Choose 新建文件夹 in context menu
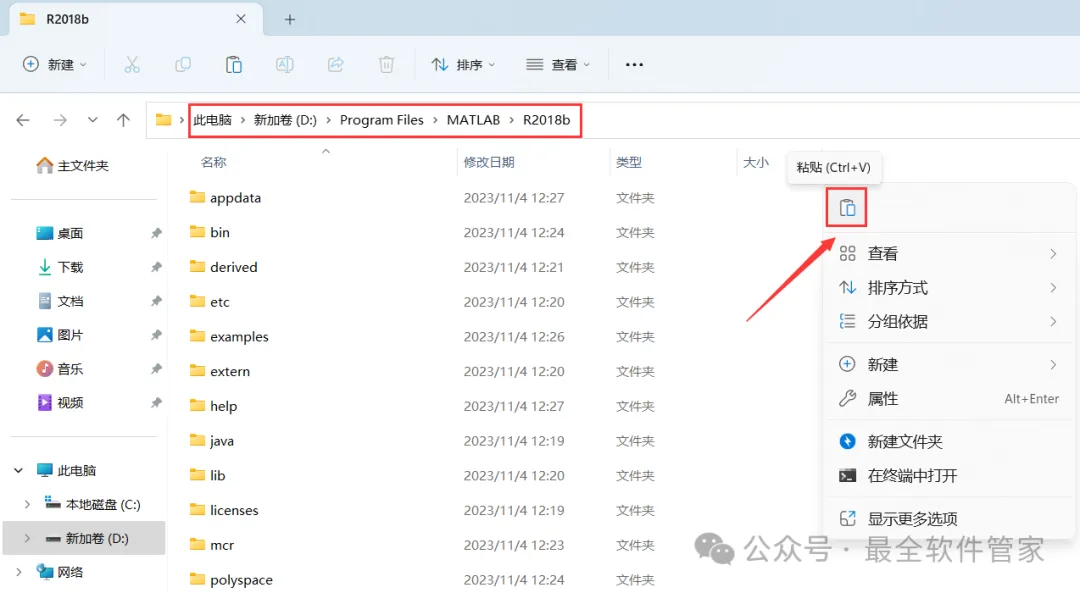The height and width of the screenshot is (593, 1080). 948,441
